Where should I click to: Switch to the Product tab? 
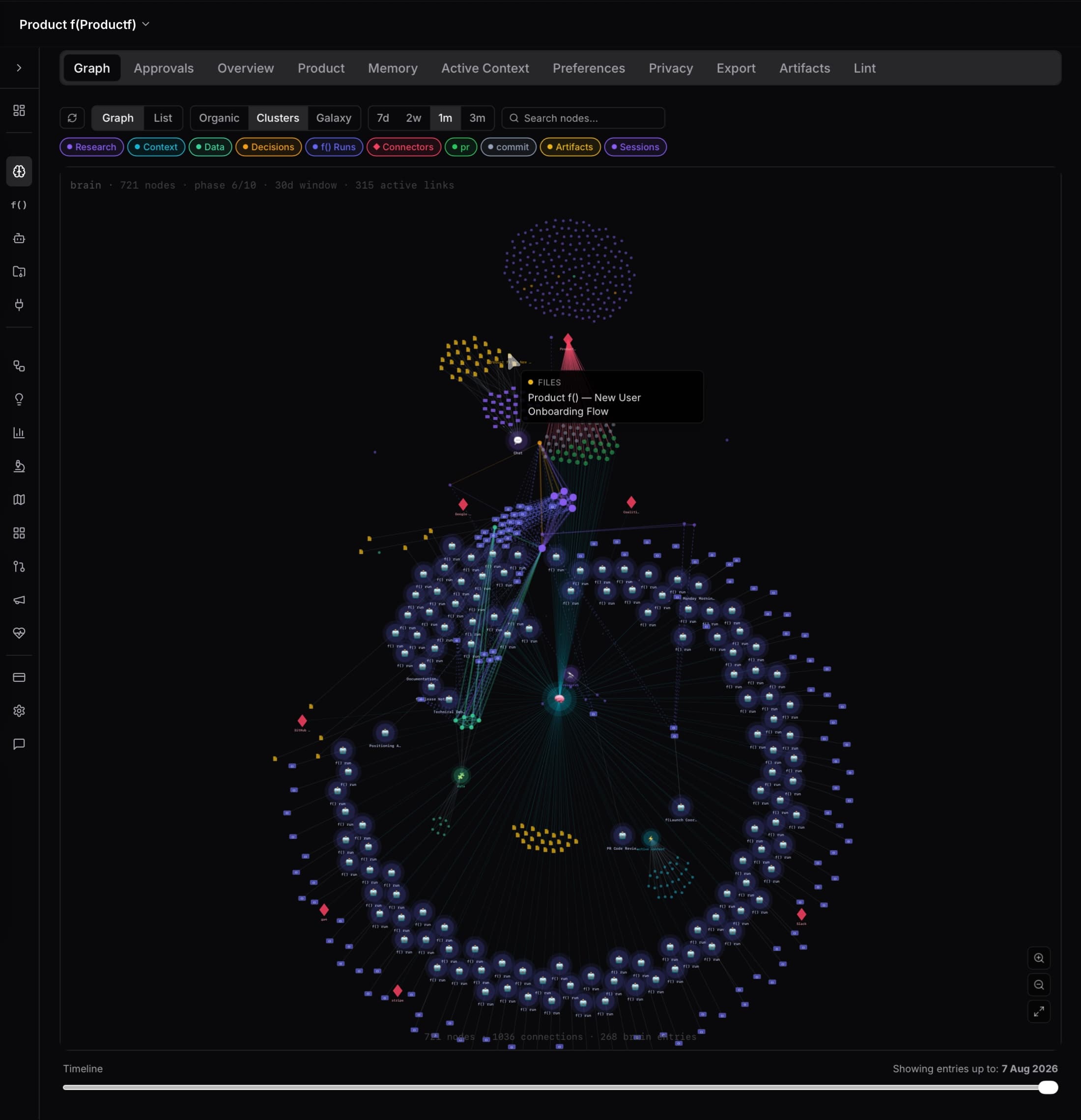pyautogui.click(x=321, y=68)
